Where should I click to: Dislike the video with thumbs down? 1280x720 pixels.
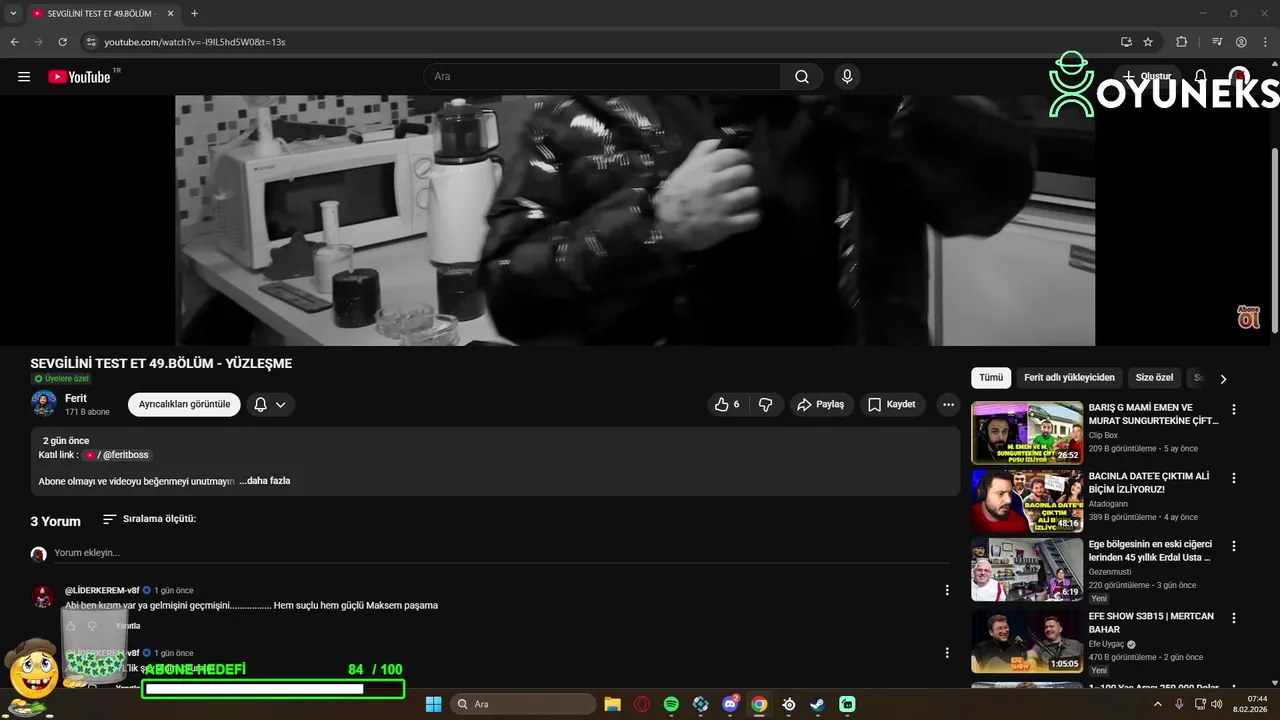766,404
